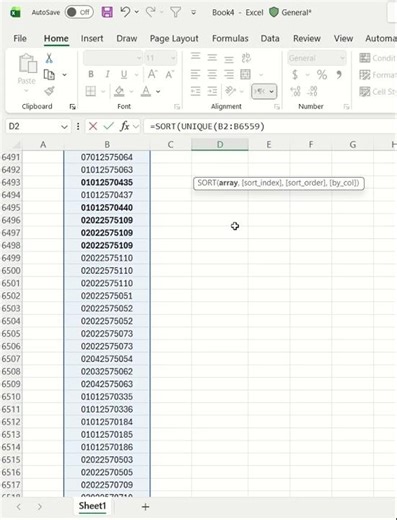This screenshot has height=520, width=397.
Task: Toggle Wrap Text
Action: (246, 58)
